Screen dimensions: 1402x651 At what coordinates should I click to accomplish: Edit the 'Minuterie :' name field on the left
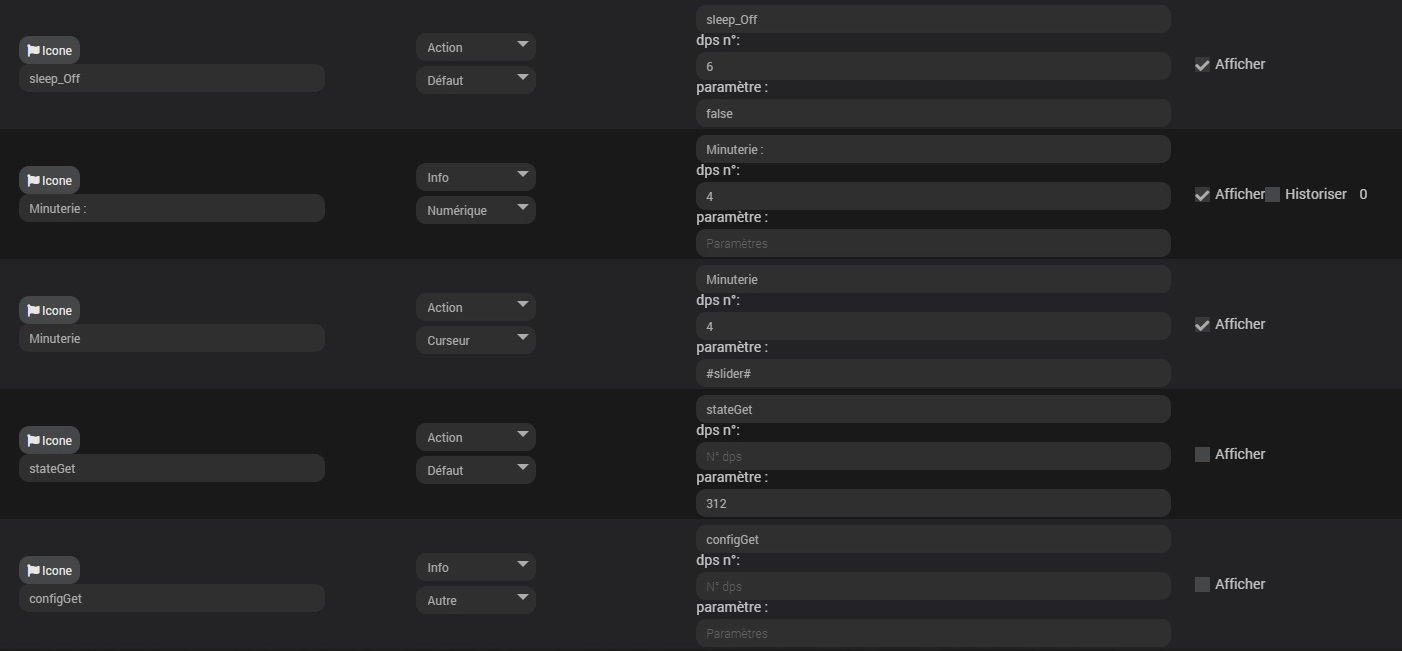[172, 208]
